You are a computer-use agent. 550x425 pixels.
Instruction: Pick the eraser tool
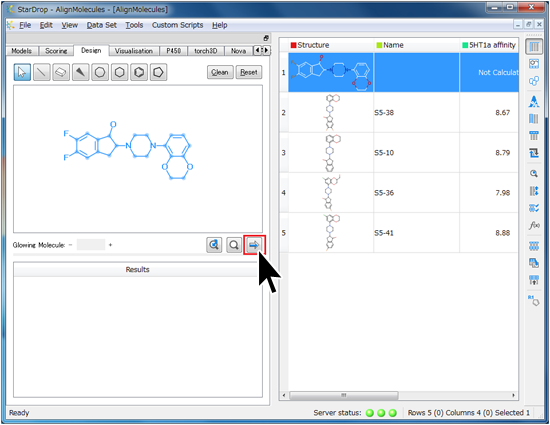tap(61, 72)
